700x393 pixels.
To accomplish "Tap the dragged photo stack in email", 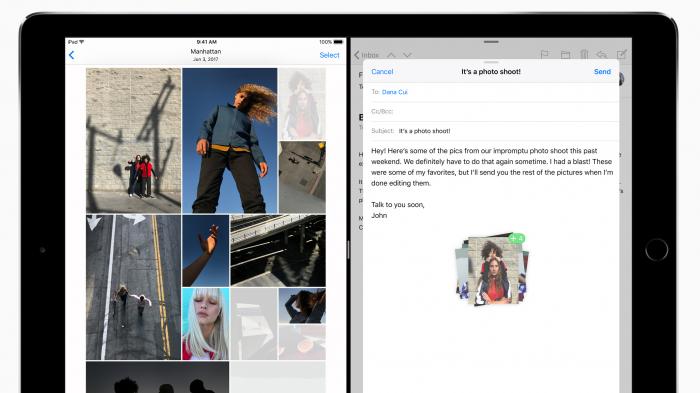I will pos(491,270).
